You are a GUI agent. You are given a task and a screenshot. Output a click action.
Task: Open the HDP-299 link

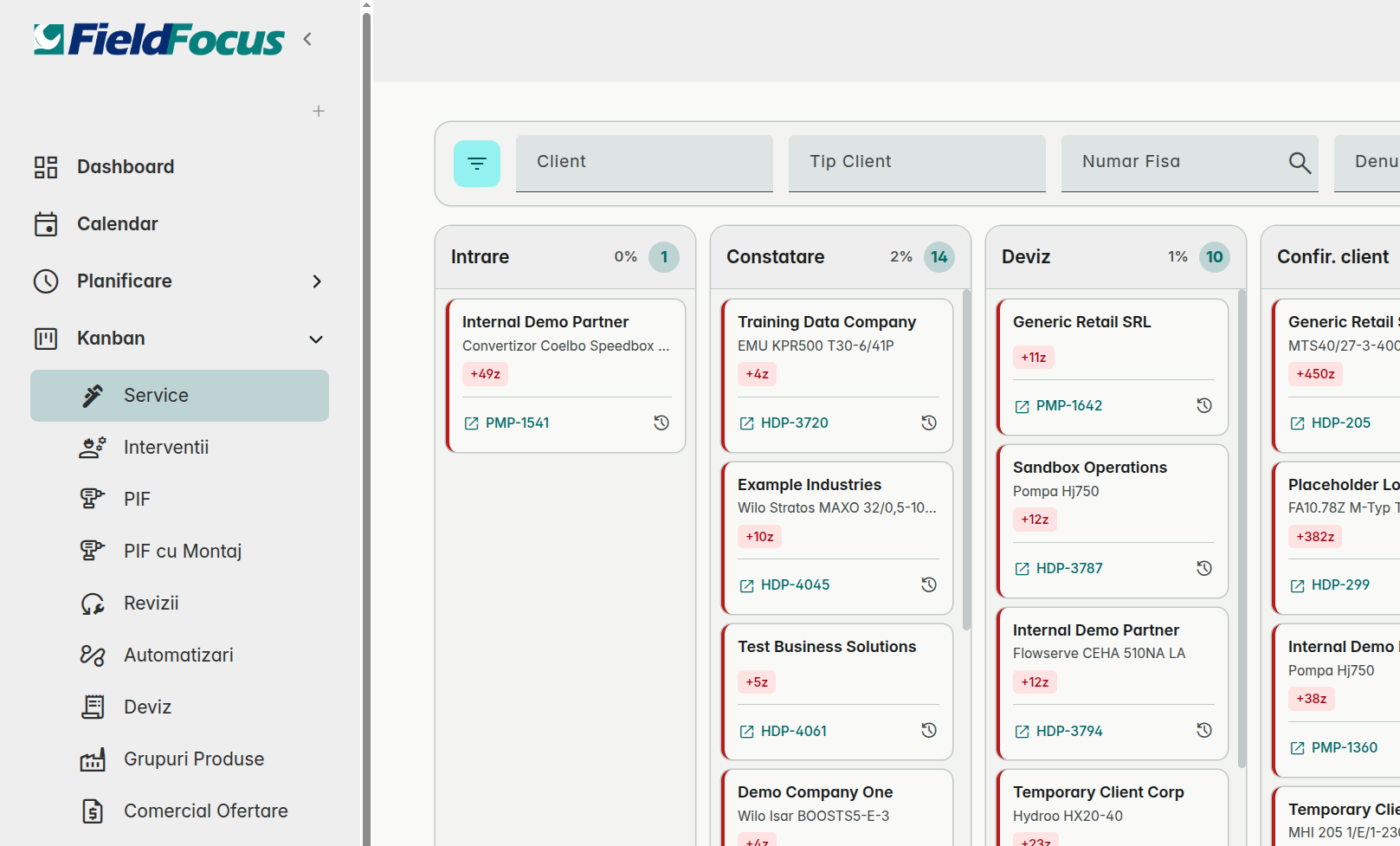(x=1330, y=585)
